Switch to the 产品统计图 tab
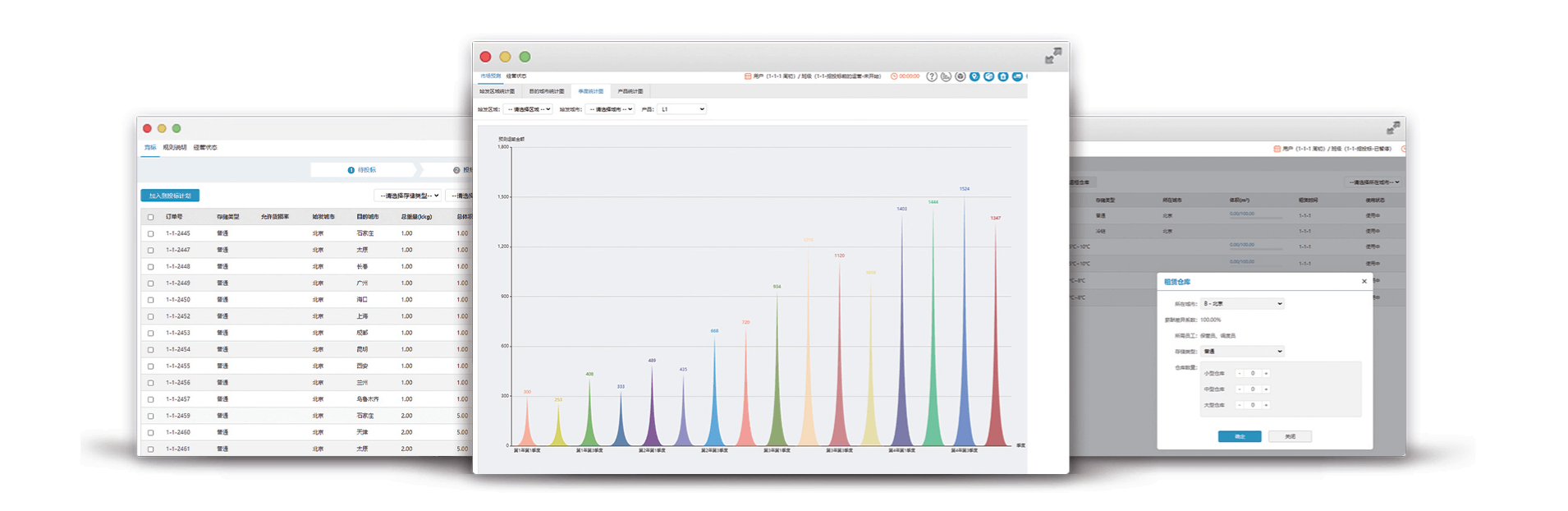This screenshot has height=511, width=1568. pos(630,91)
